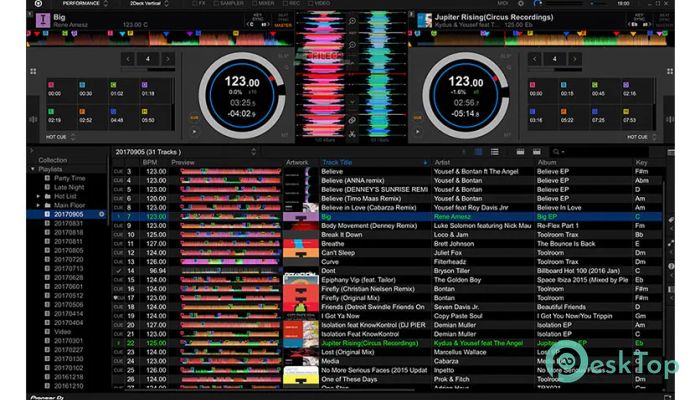This screenshot has width=700, height=400.
Task: Trigger left deck hot cue at 01:18
Action: [154, 89]
